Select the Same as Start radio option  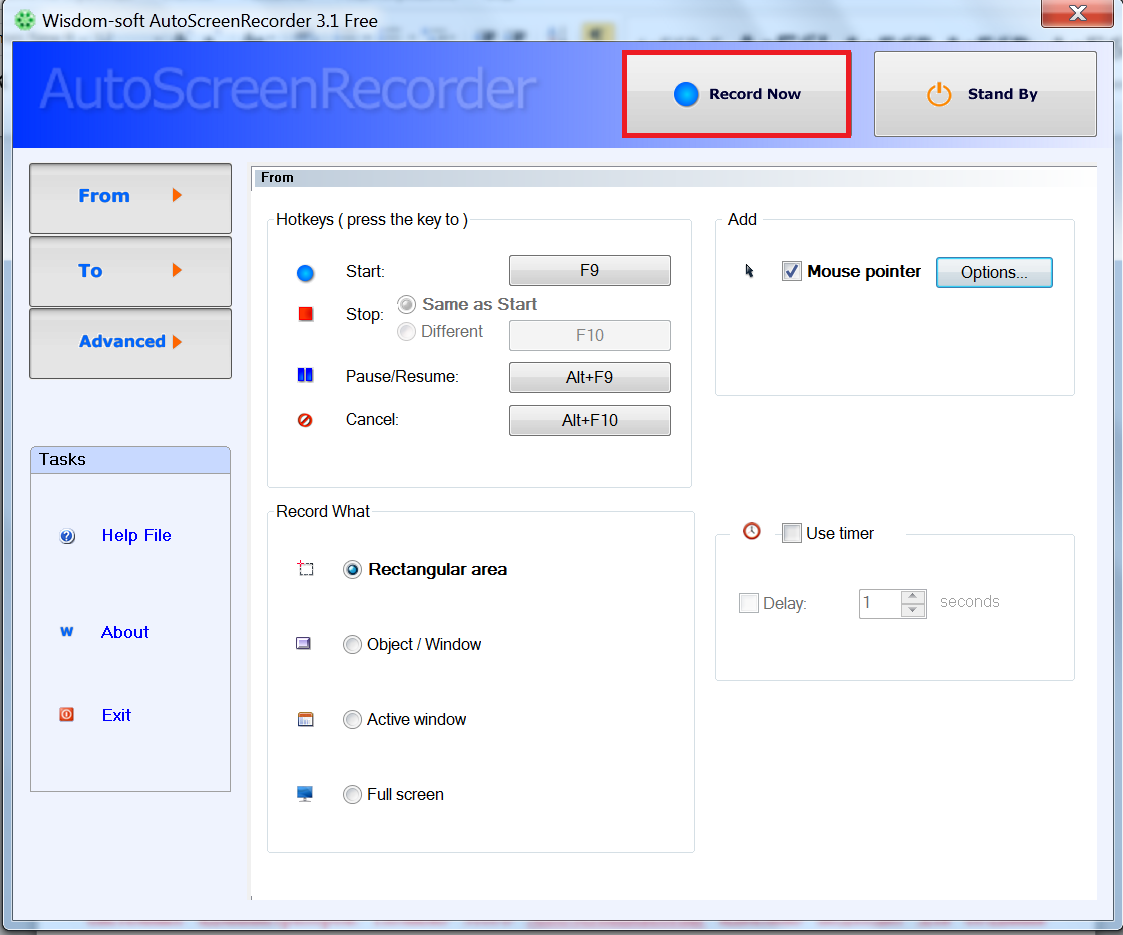click(406, 305)
